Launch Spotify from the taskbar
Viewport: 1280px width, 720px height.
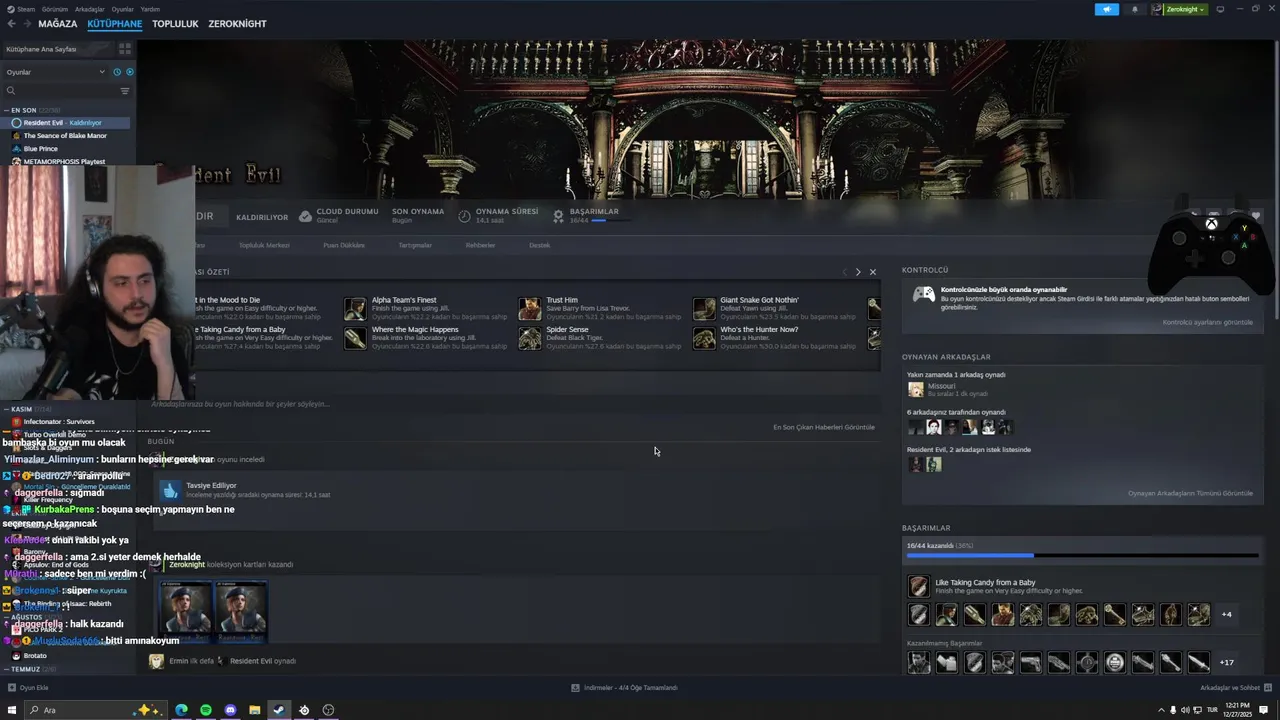click(x=206, y=710)
